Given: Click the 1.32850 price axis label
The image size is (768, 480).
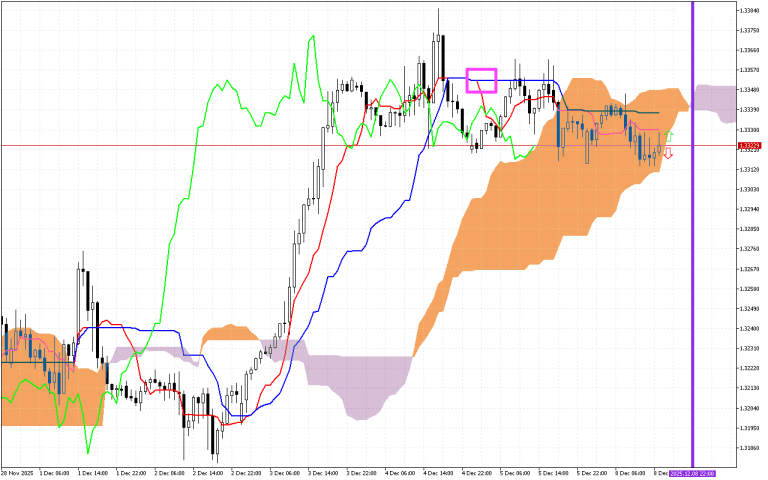Looking at the screenshot, I should click(749, 229).
